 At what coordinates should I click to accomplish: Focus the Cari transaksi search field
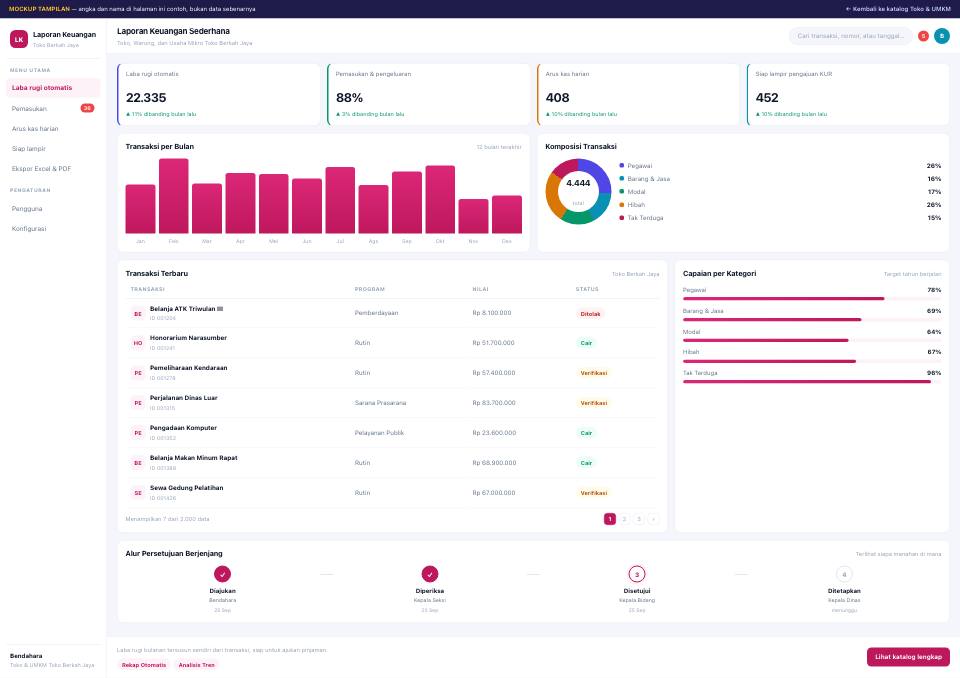850,36
